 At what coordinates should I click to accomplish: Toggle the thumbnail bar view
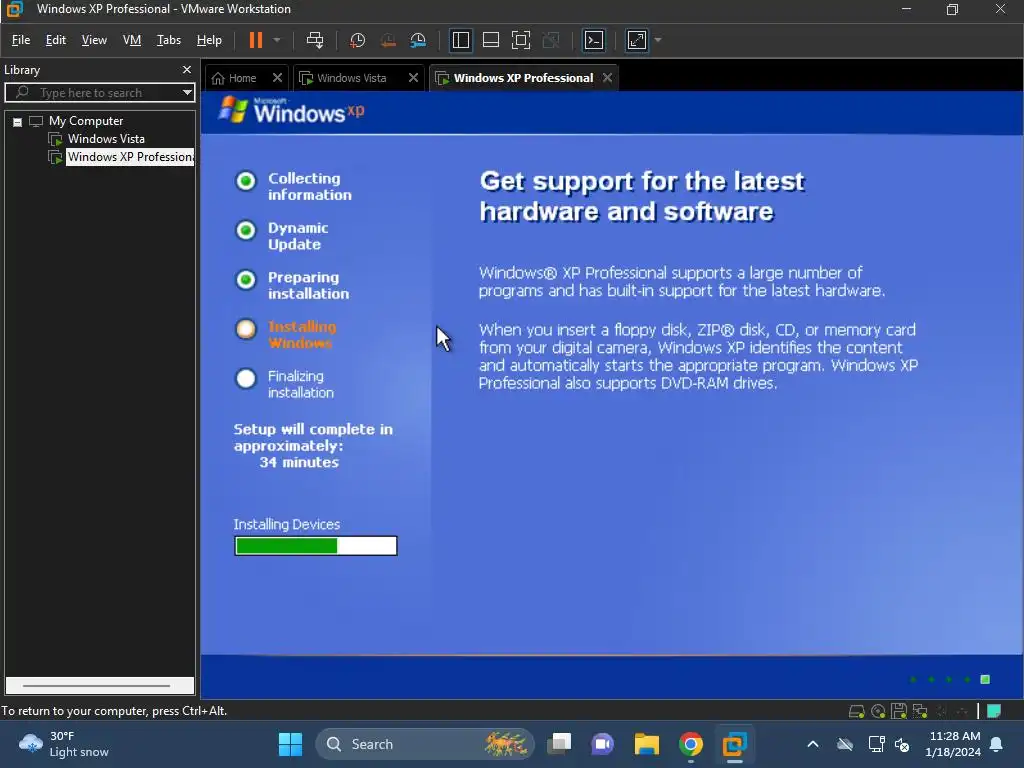[x=490, y=40]
